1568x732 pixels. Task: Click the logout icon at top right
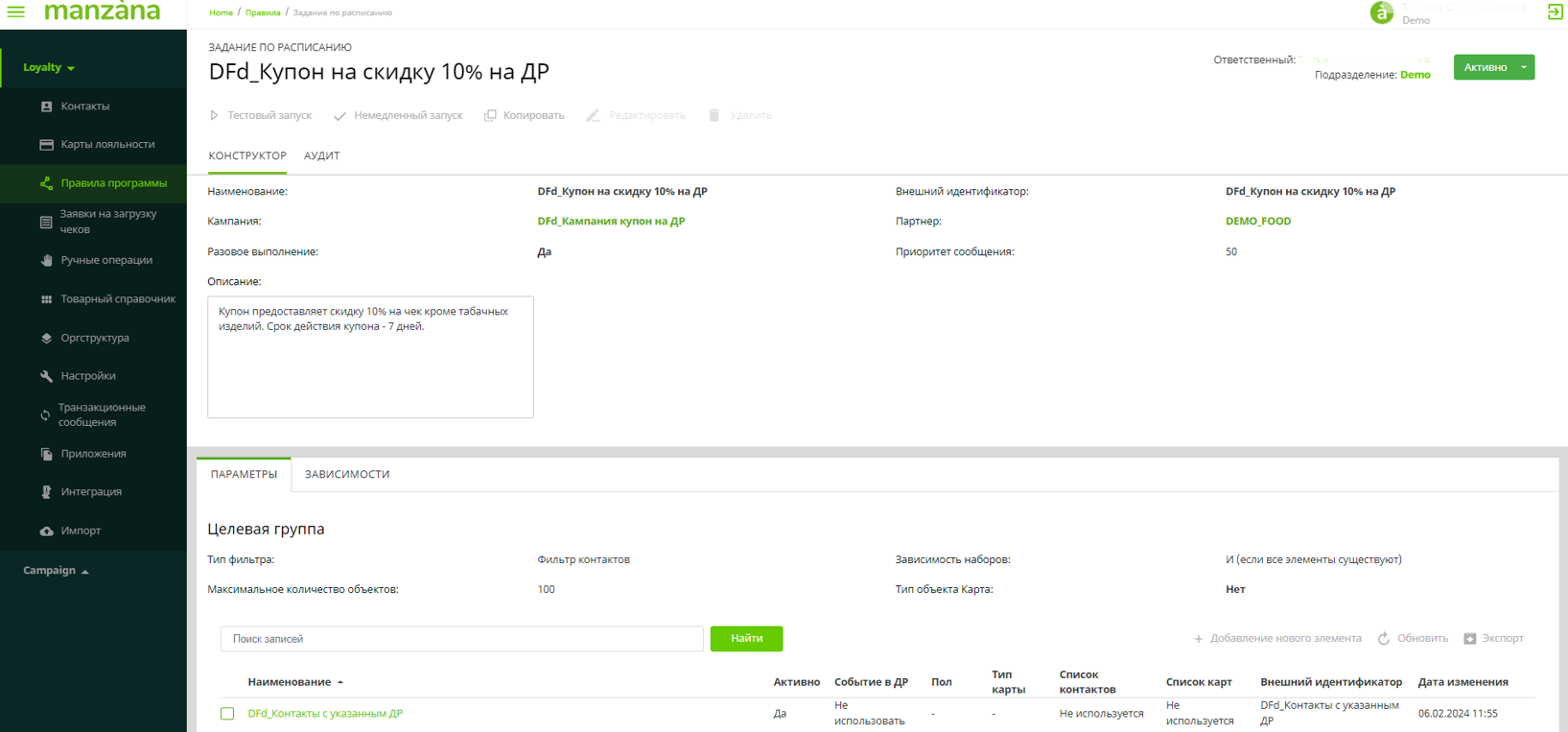coord(1555,12)
